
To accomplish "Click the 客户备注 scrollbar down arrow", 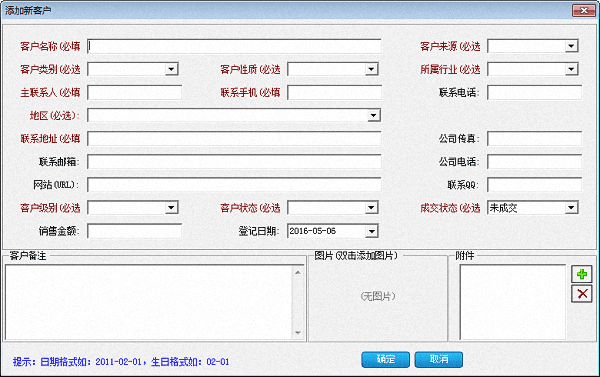I will 298,333.
